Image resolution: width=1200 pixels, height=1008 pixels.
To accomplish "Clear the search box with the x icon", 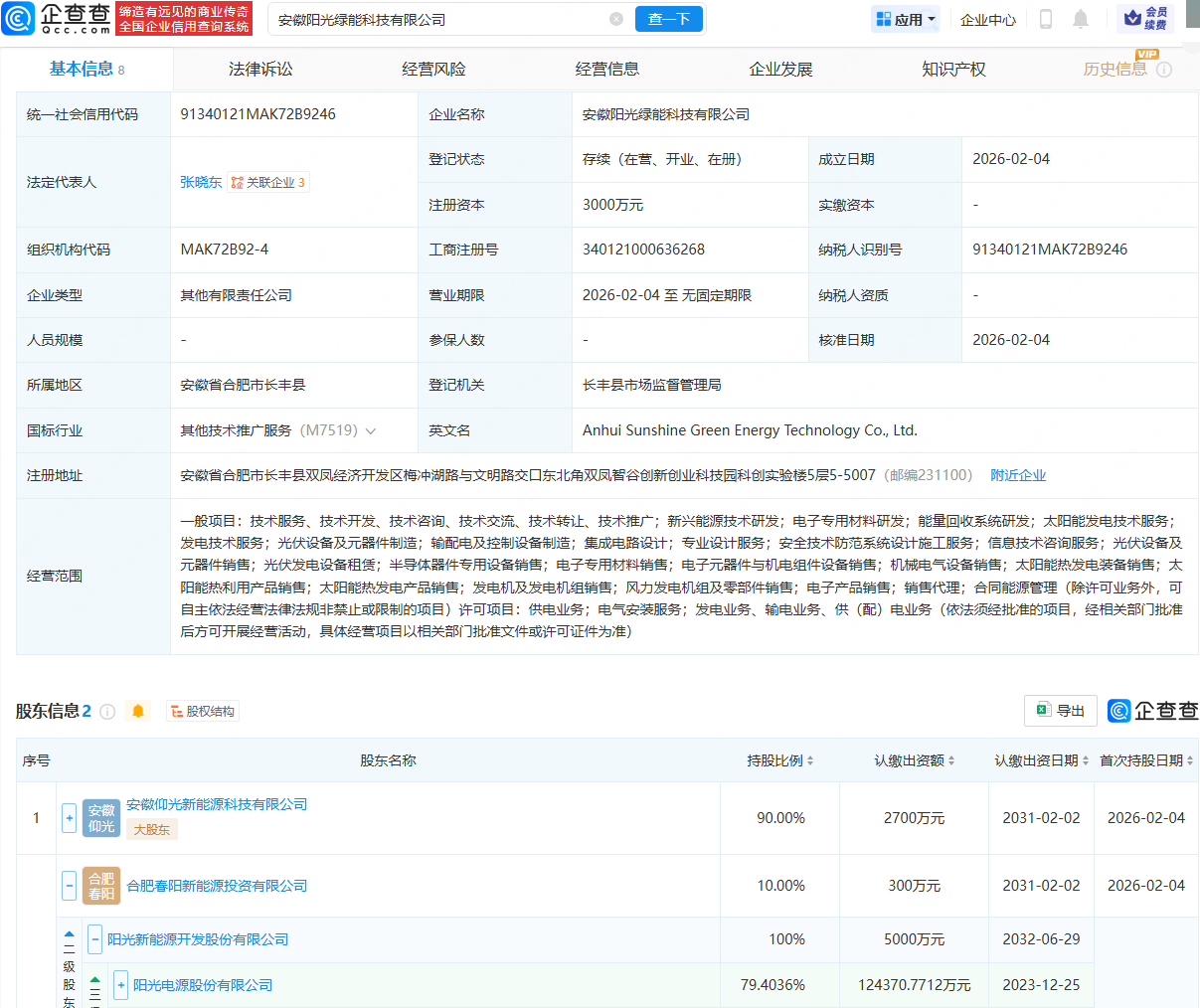I will [x=616, y=19].
